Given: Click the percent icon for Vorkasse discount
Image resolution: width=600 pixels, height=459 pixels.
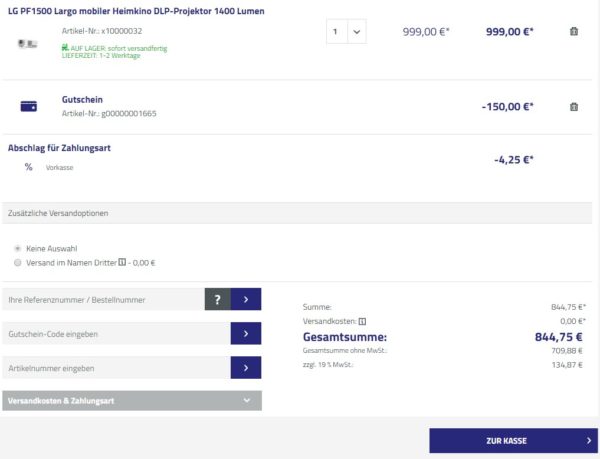Looking at the screenshot, I should 29,167.
